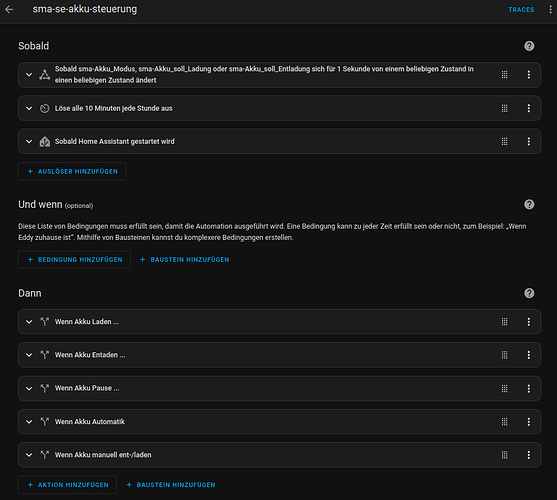This screenshot has height=500, width=557.
Task: Click Baustein hinzufügen under Dann section
Action: [x=171, y=485]
